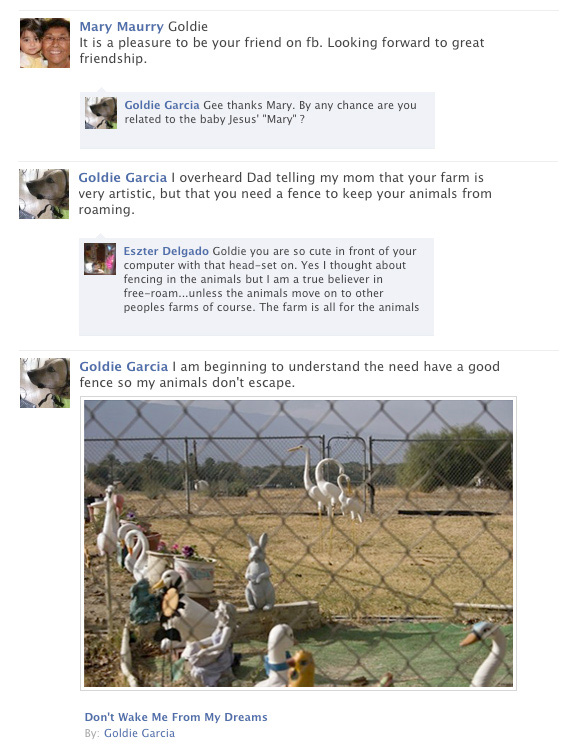576x753 pixels.
Task: Visit Eszter Delgado's profile via name link
Action: (x=166, y=251)
